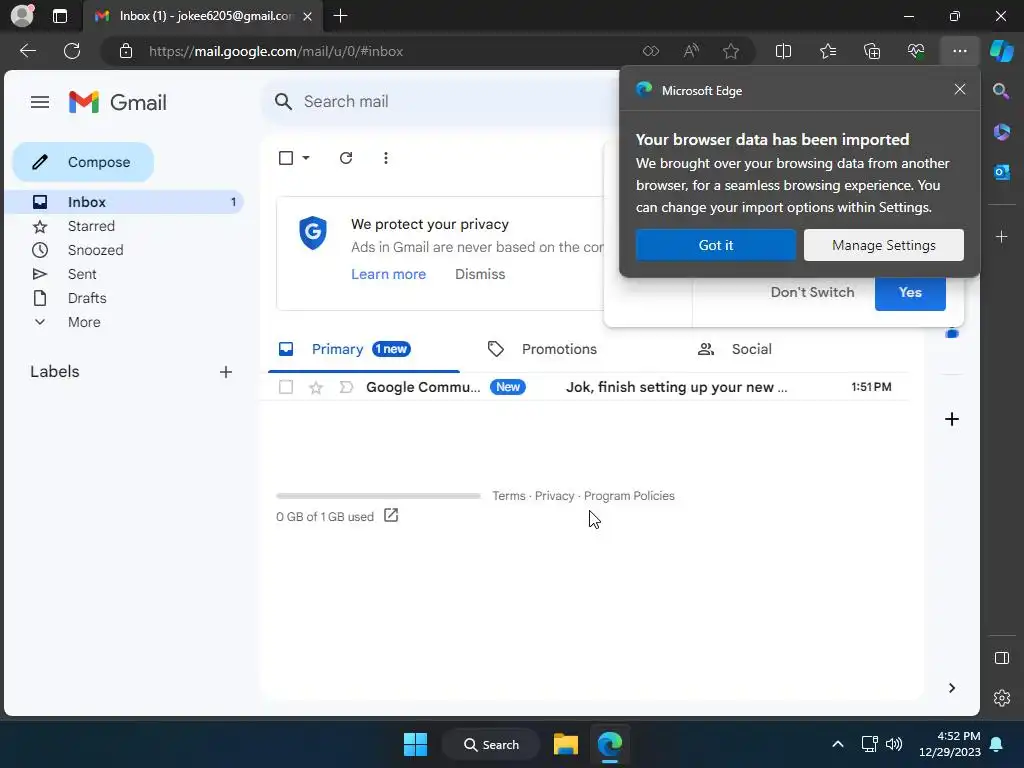Open Gmail main menu hamburger icon
Screen dimensions: 1024x768
pyautogui.click(x=40, y=102)
